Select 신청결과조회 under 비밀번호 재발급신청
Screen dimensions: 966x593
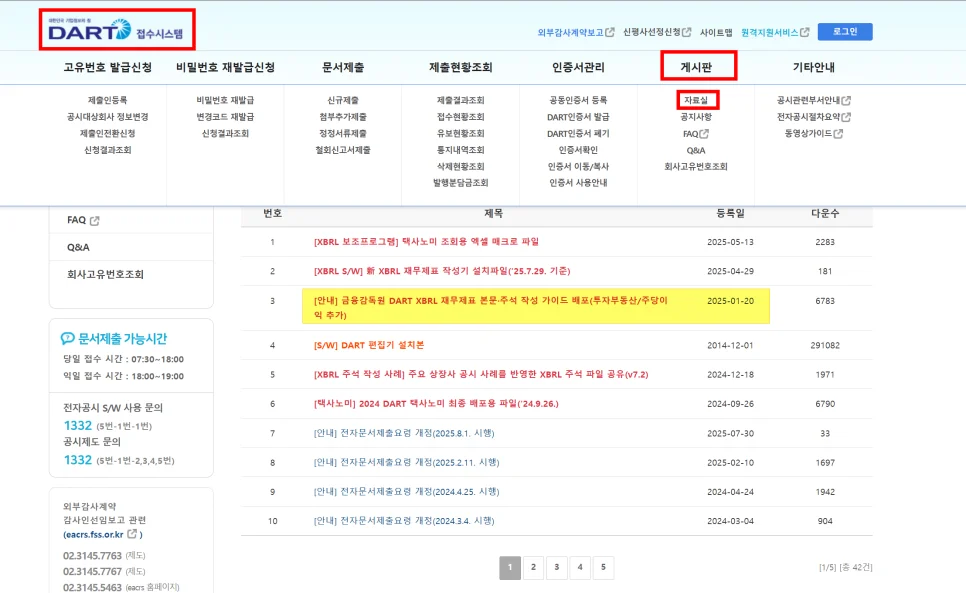[x=225, y=133]
